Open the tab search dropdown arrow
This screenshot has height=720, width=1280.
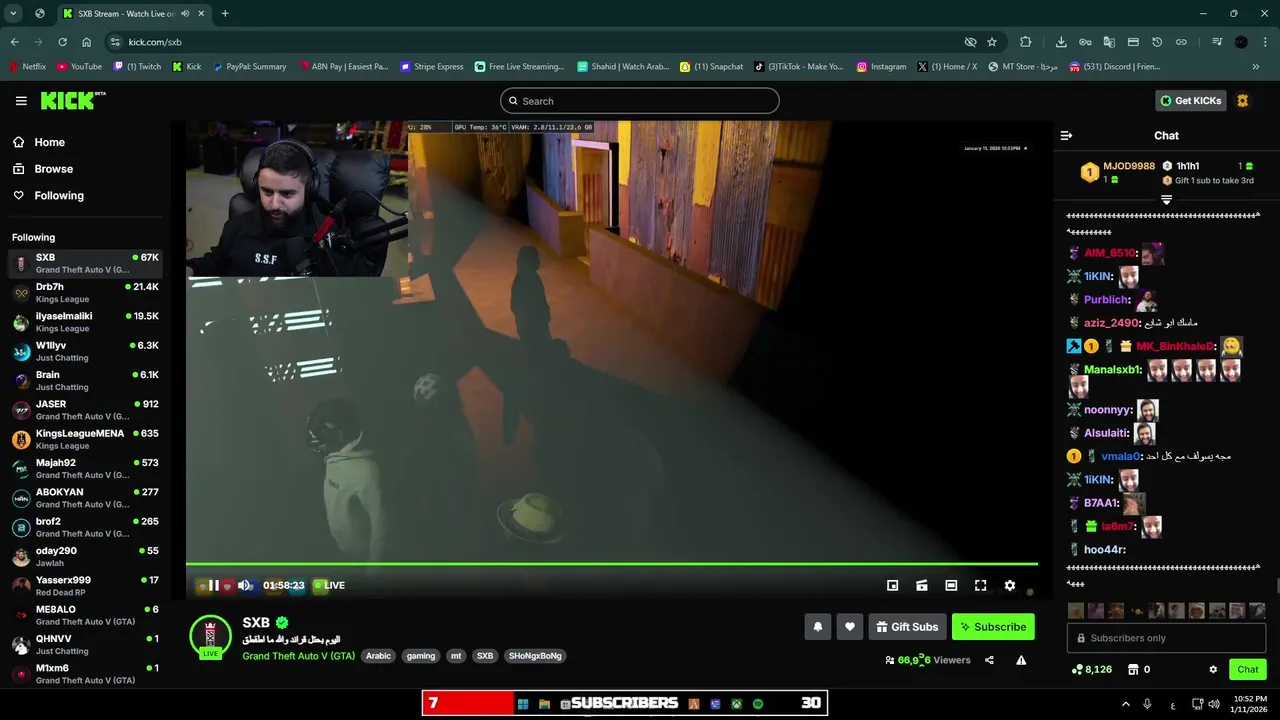click(13, 13)
